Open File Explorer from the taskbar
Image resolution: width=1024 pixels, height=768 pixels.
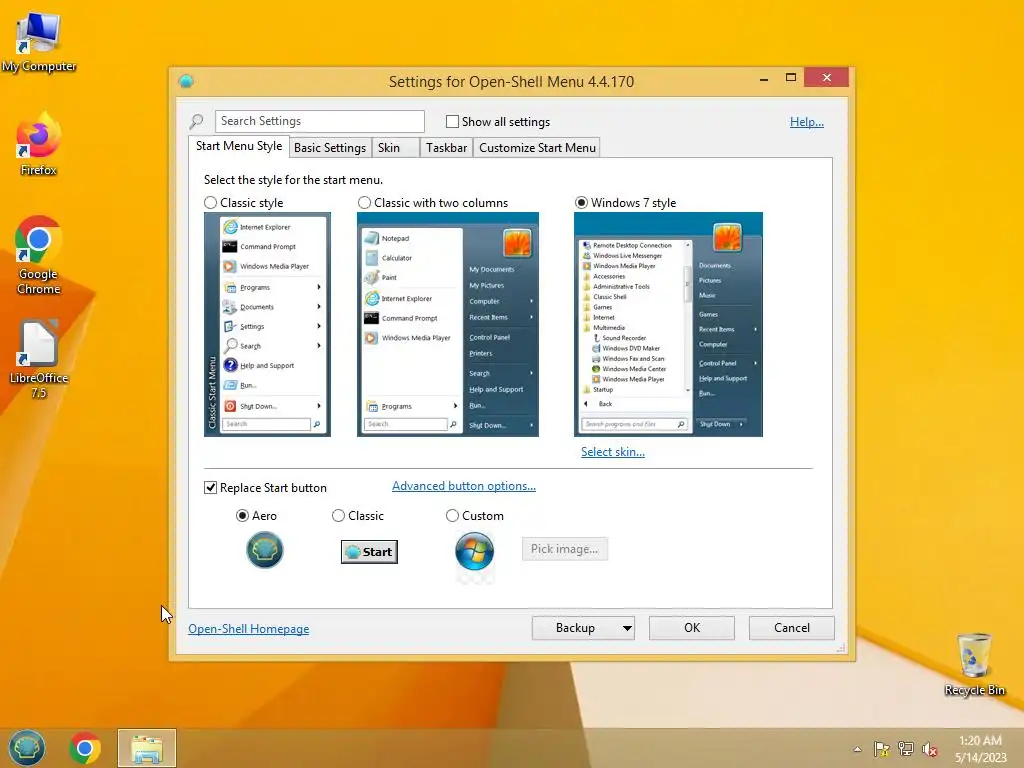(147, 748)
